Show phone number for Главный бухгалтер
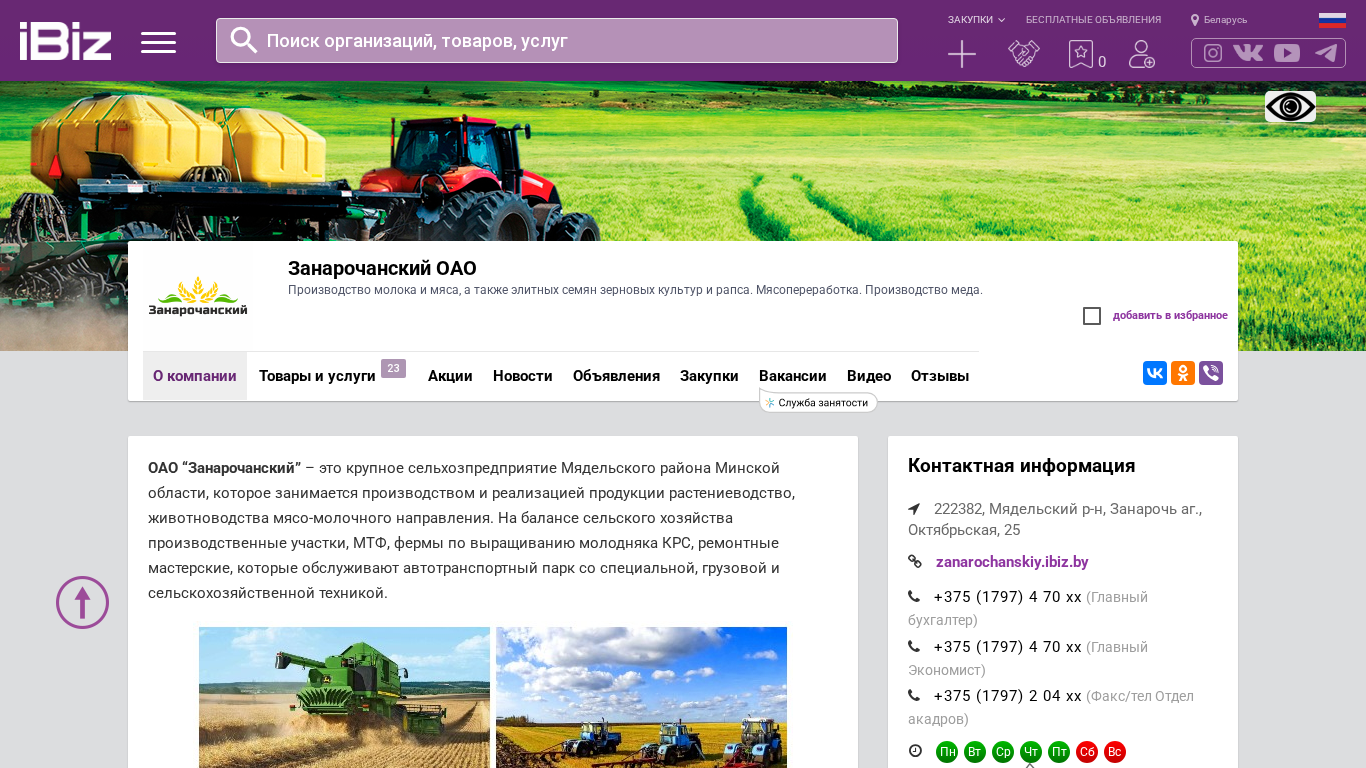 coord(1007,597)
